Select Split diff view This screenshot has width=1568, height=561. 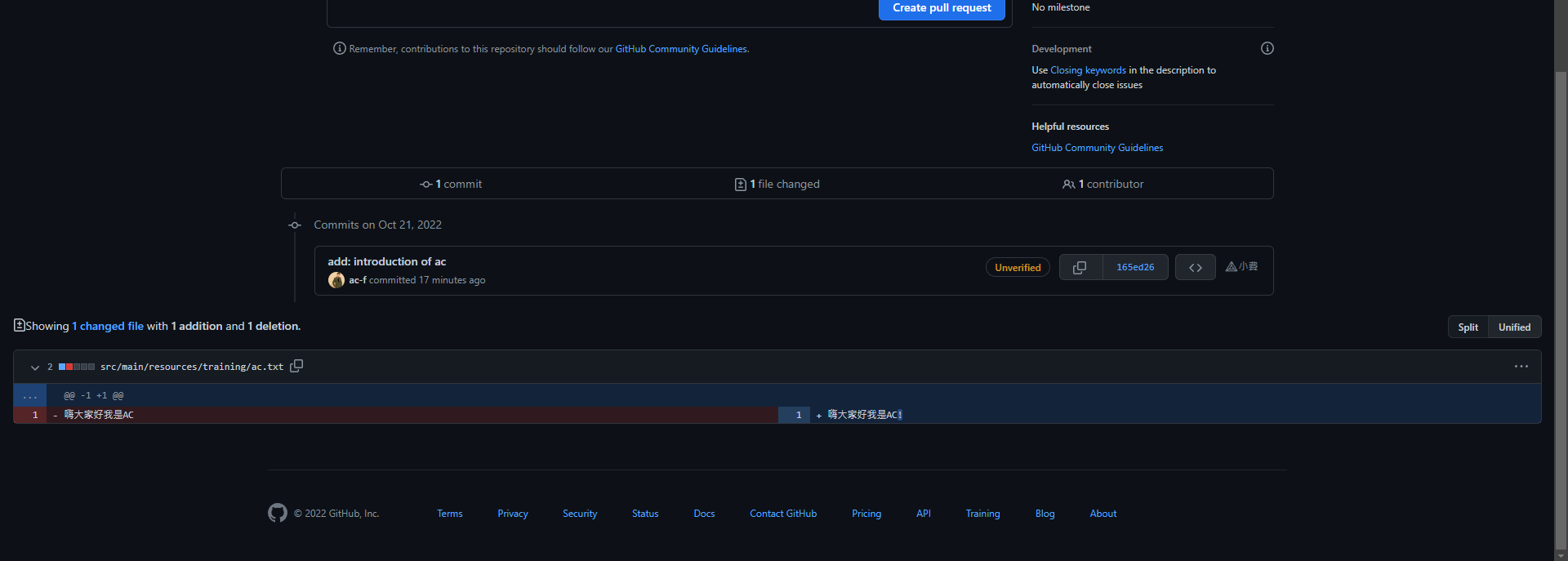(1468, 327)
